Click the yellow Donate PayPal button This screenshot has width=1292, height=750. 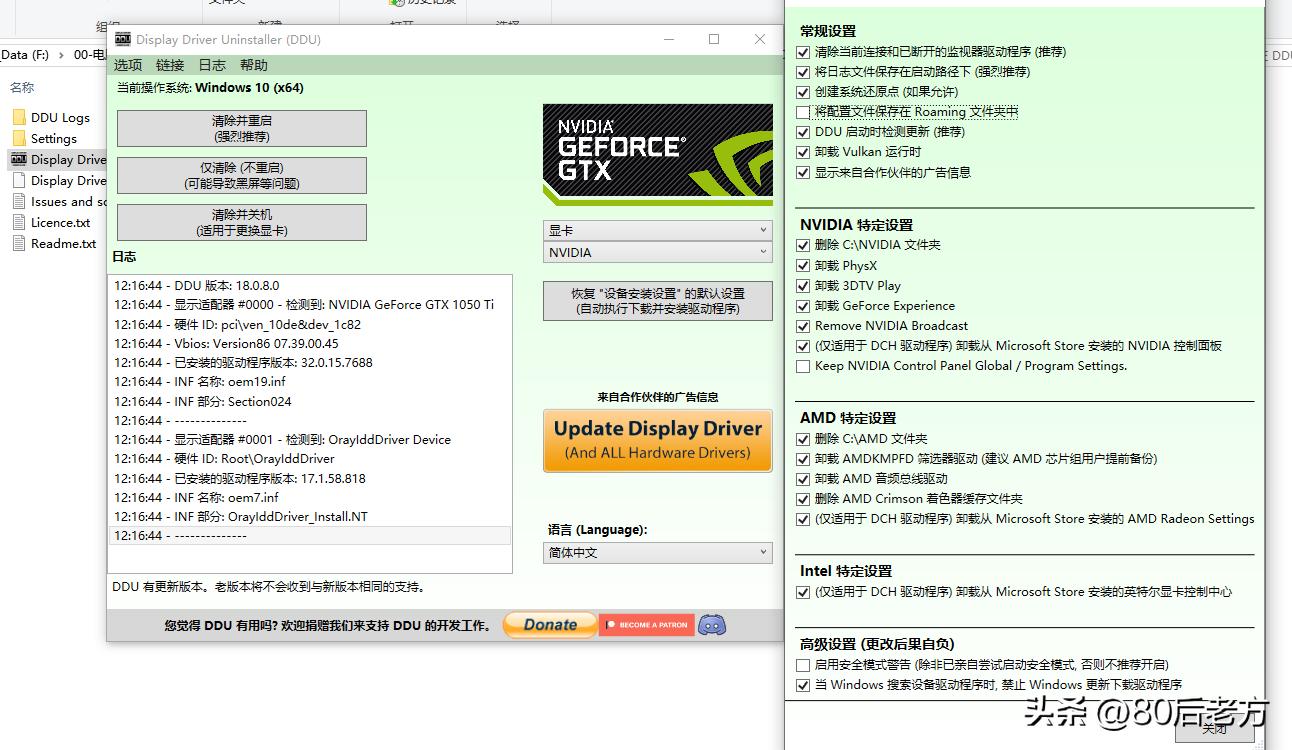tap(550, 625)
